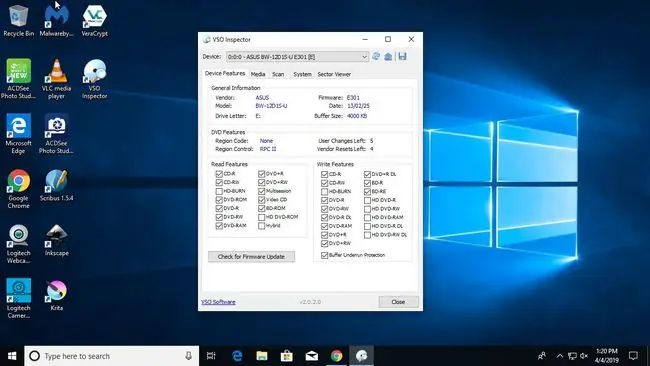The height and width of the screenshot is (366, 650).
Task: Open the Malwarebytes desktop shortcut
Action: (x=56, y=21)
